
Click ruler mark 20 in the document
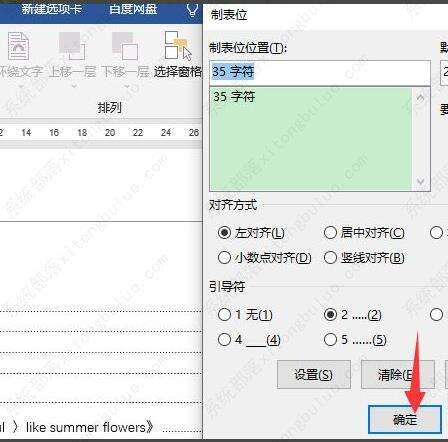click(110, 133)
